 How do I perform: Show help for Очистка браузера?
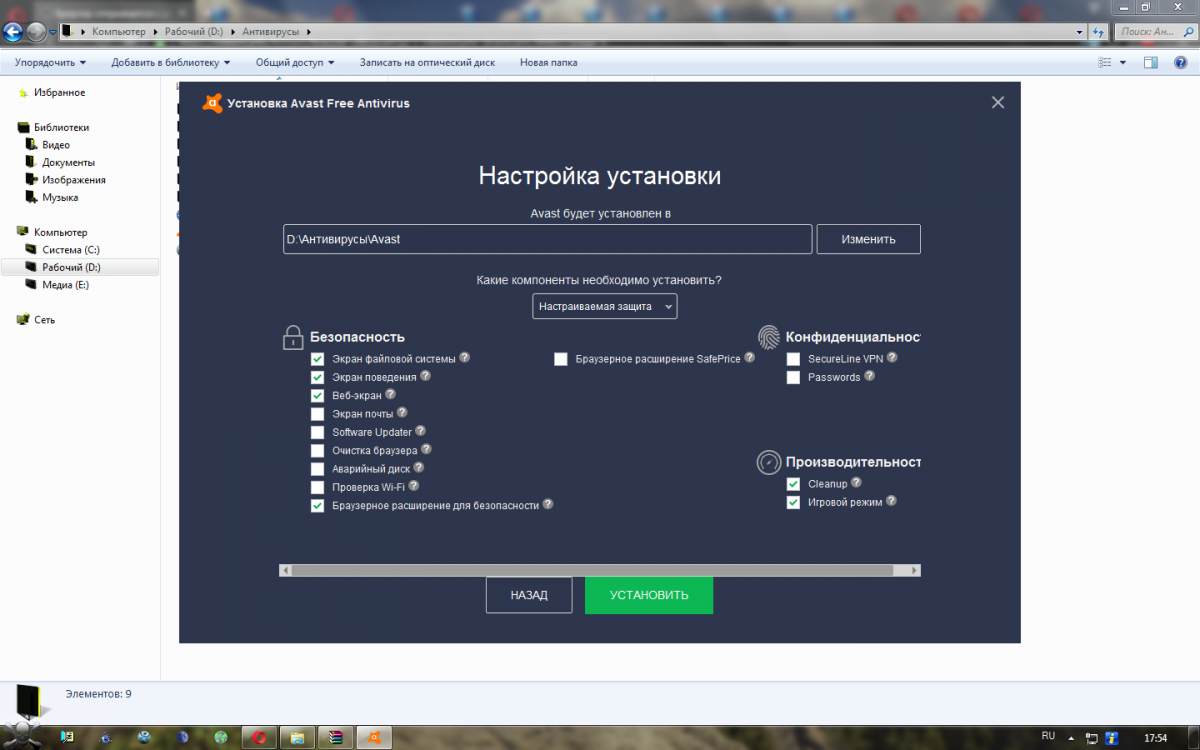click(426, 450)
